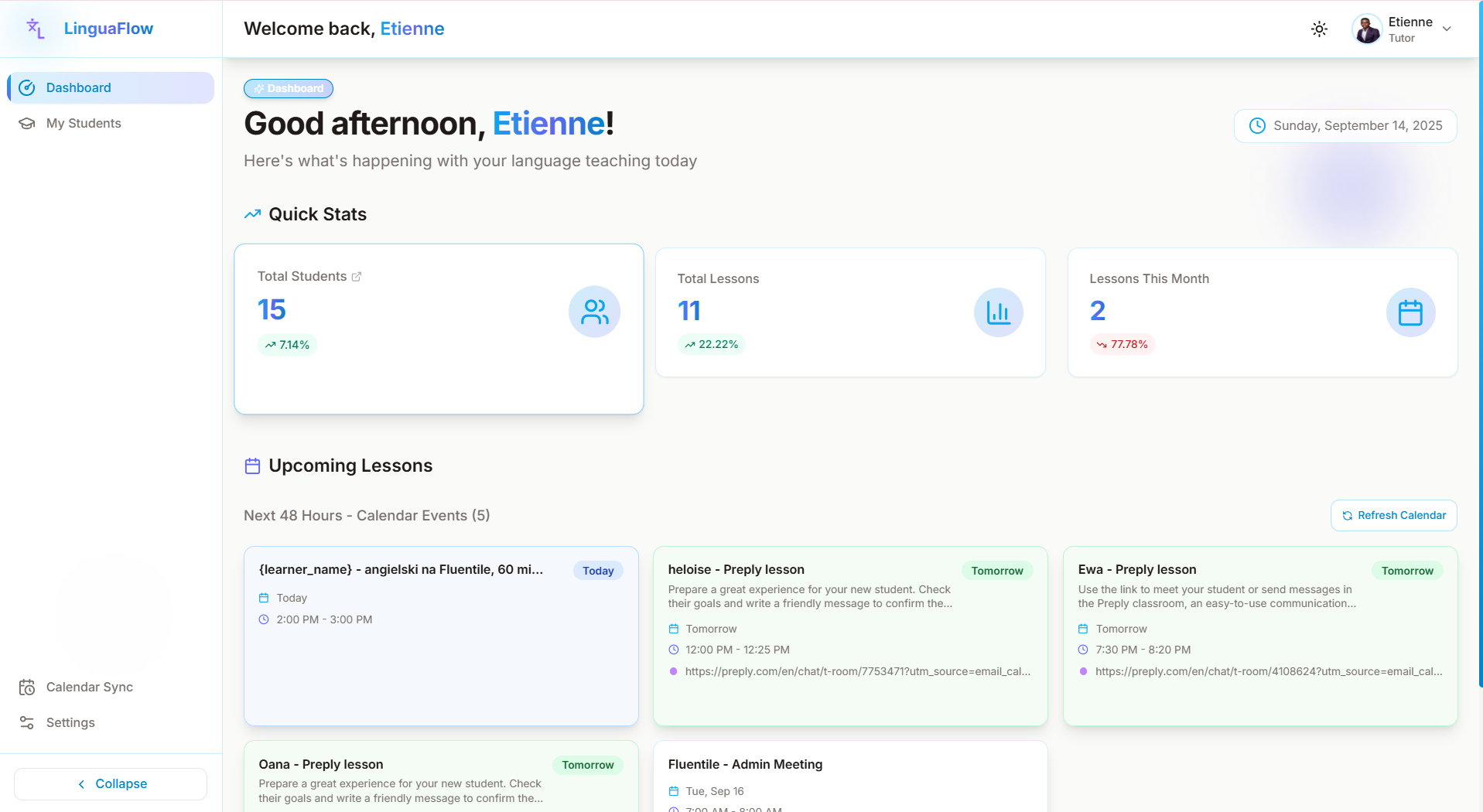Open the Total Students external link icon
Viewport: 1483px width, 812px height.
pyautogui.click(x=357, y=277)
